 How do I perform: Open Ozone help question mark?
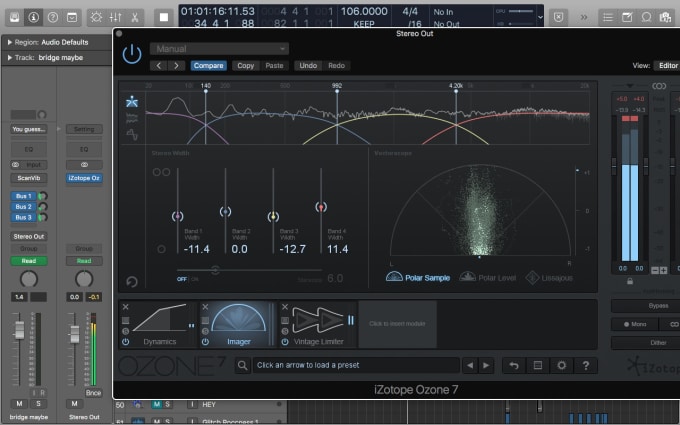click(x=585, y=366)
